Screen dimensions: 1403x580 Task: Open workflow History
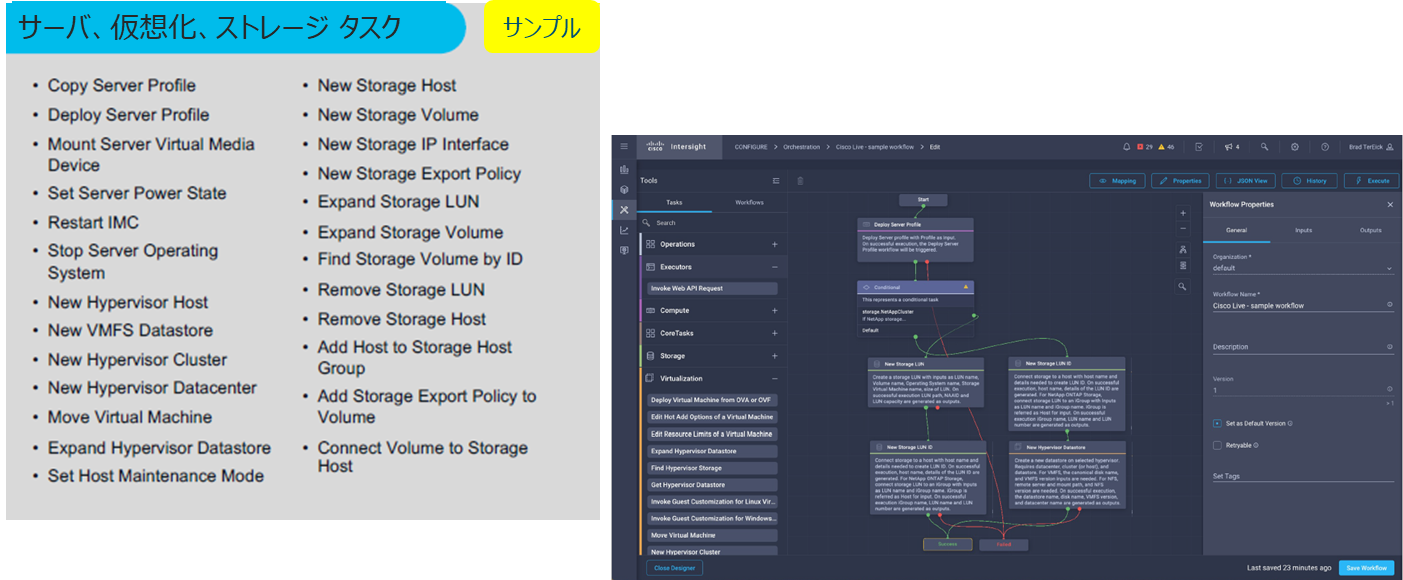pos(1309,181)
